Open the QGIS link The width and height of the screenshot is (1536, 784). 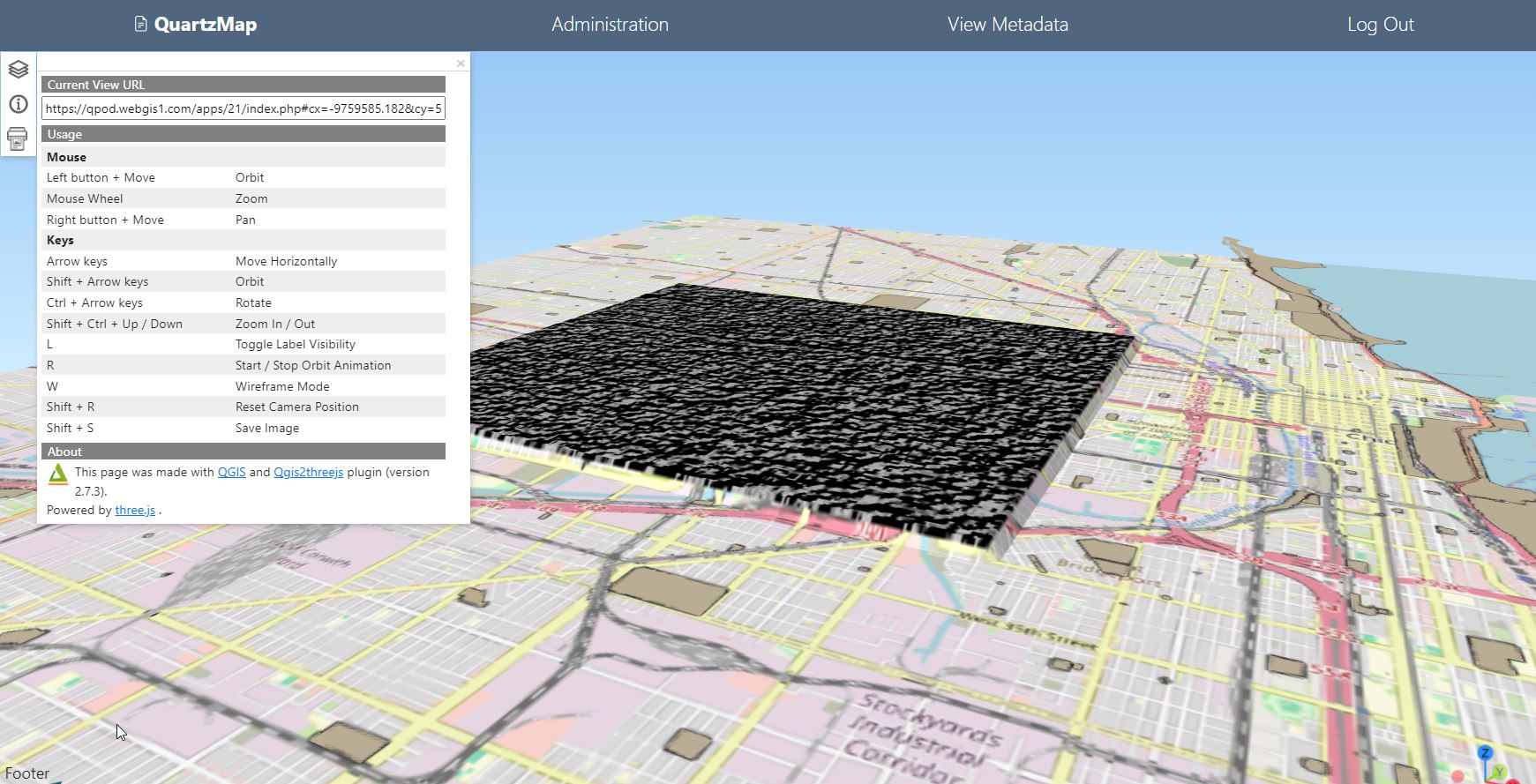tap(231, 472)
